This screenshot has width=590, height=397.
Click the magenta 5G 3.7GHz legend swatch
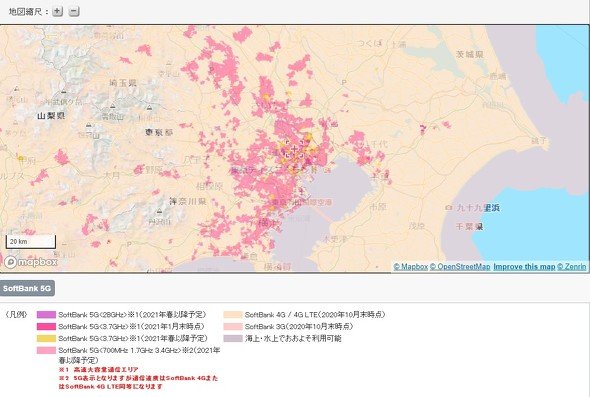[46, 327]
